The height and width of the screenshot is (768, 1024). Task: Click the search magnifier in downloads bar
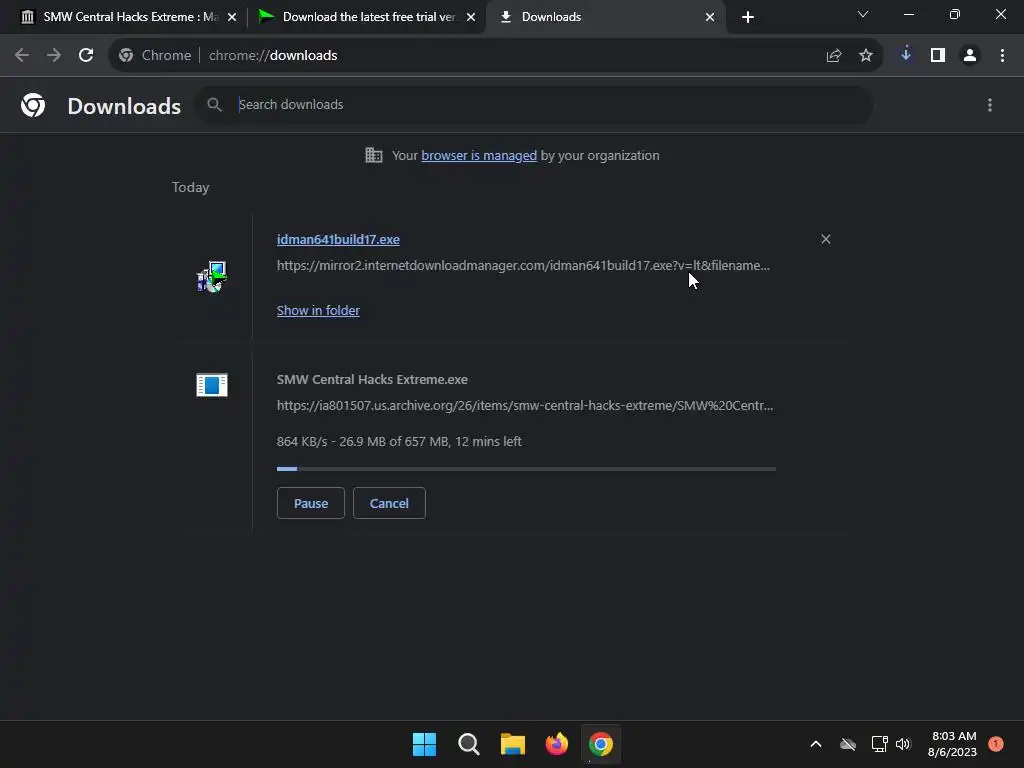point(214,104)
